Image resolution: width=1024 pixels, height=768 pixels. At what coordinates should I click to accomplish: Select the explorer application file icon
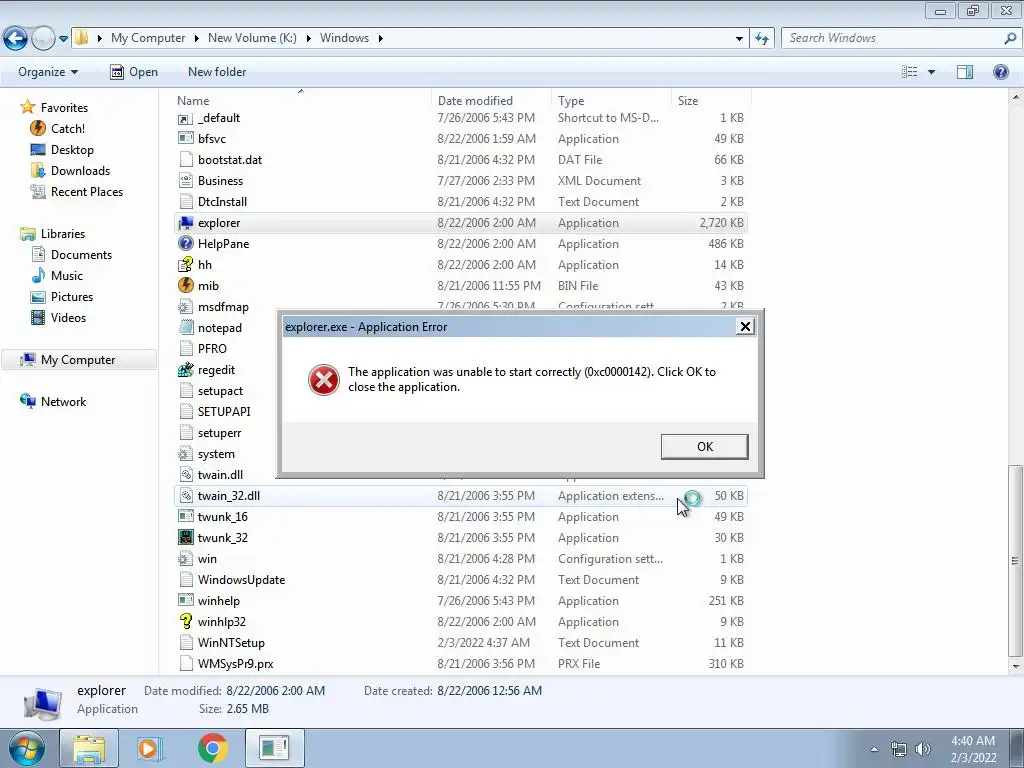tap(186, 223)
